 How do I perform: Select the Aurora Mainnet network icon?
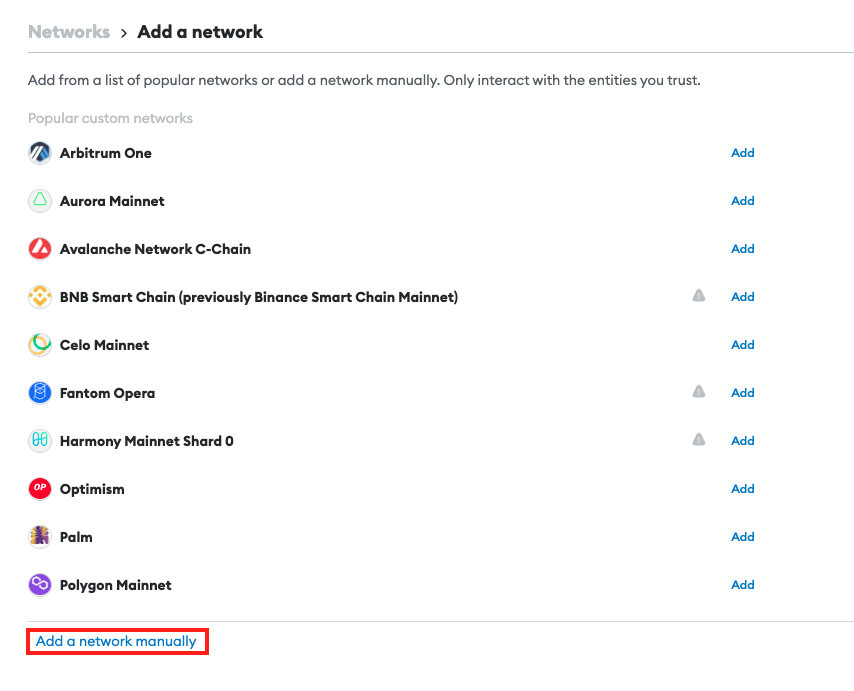pyautogui.click(x=39, y=201)
